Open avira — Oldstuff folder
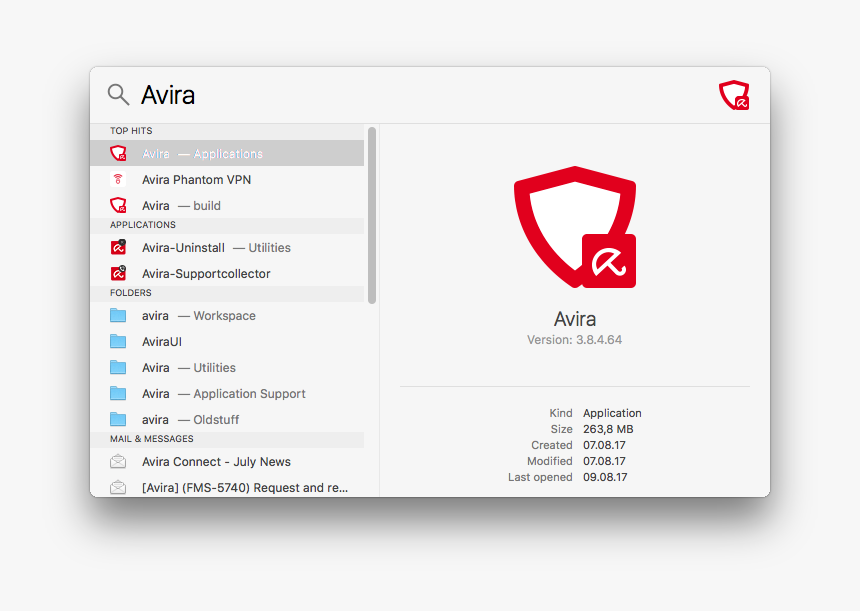Viewport: 860px width, 611px height. [x=227, y=420]
